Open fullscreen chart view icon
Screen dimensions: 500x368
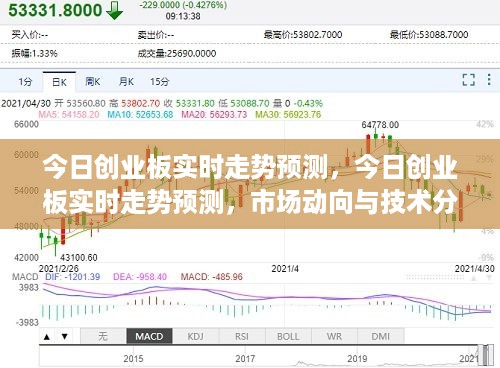[x=468, y=80]
